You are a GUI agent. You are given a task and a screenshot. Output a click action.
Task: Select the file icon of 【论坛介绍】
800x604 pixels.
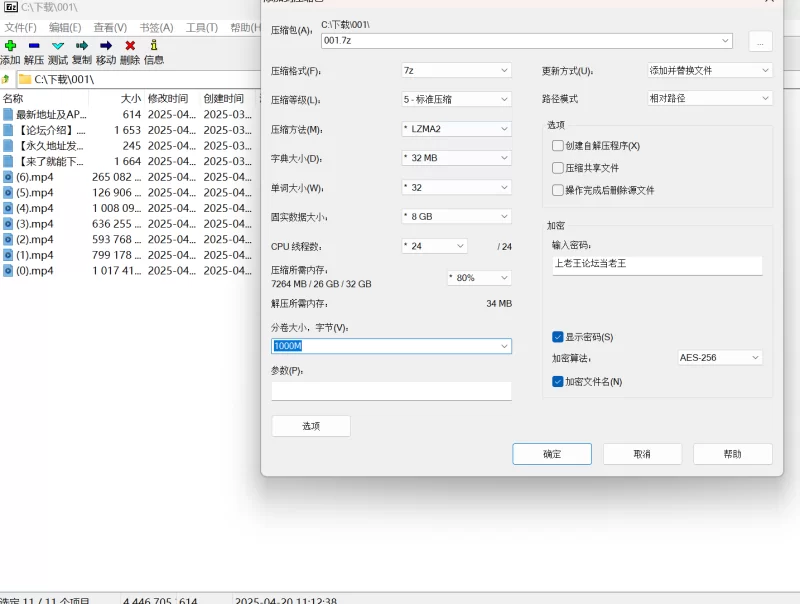click(8, 130)
